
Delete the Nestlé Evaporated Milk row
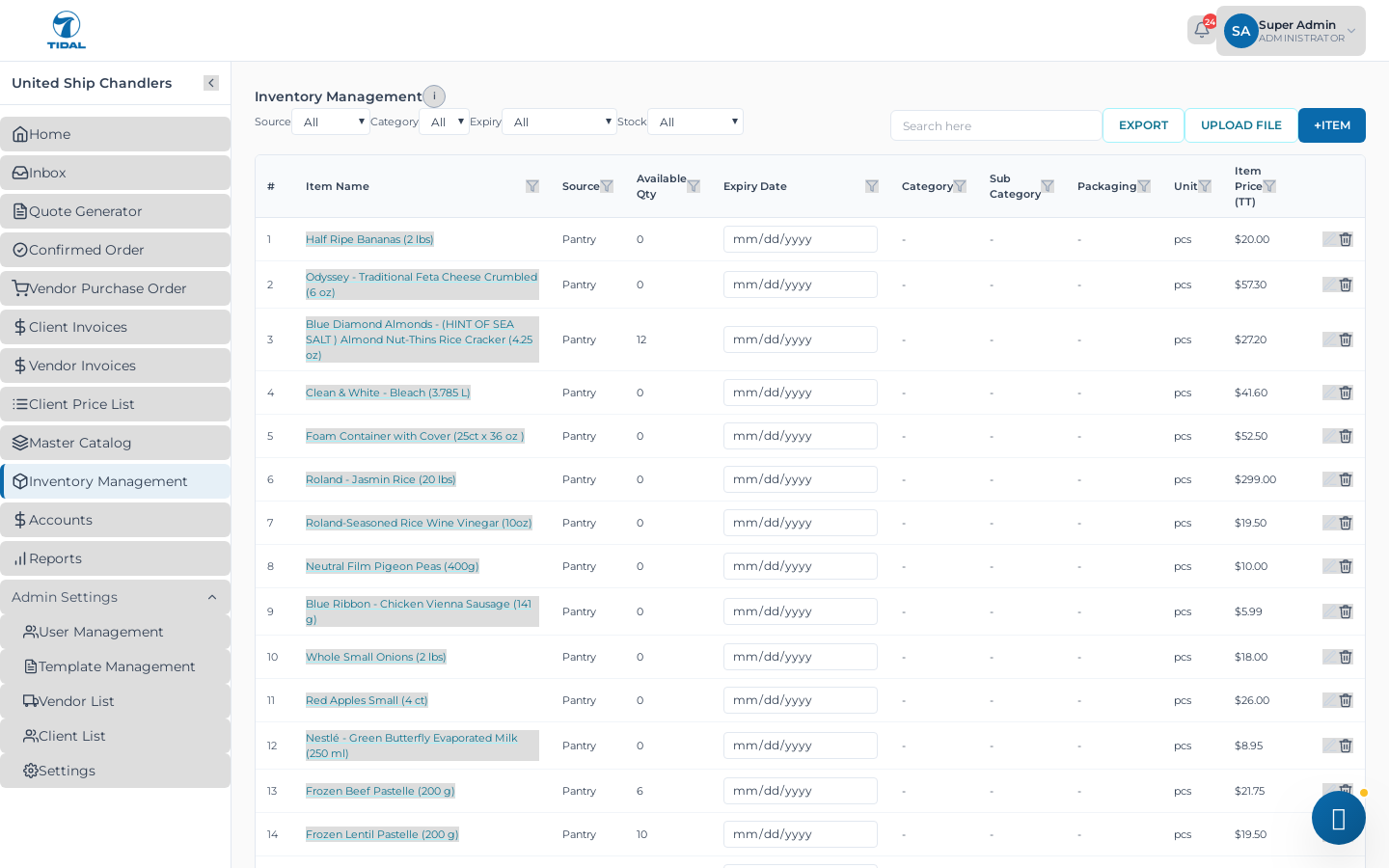click(x=1346, y=746)
